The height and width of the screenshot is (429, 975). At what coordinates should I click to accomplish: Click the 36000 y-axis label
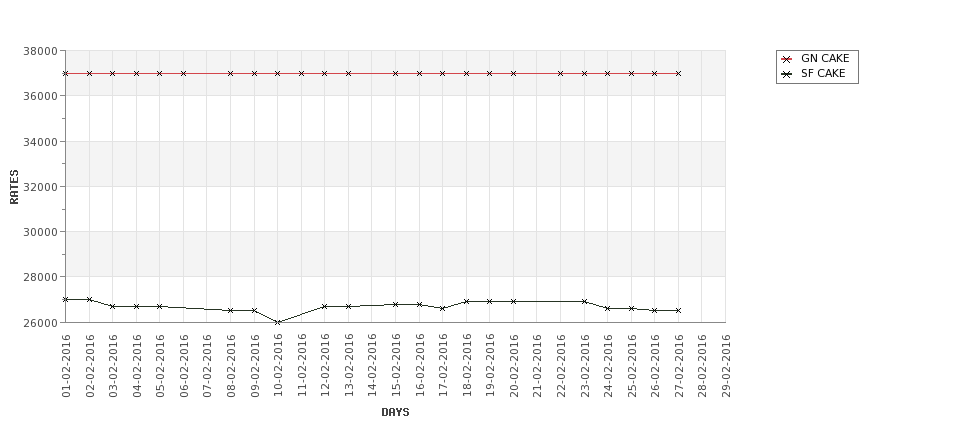40,96
